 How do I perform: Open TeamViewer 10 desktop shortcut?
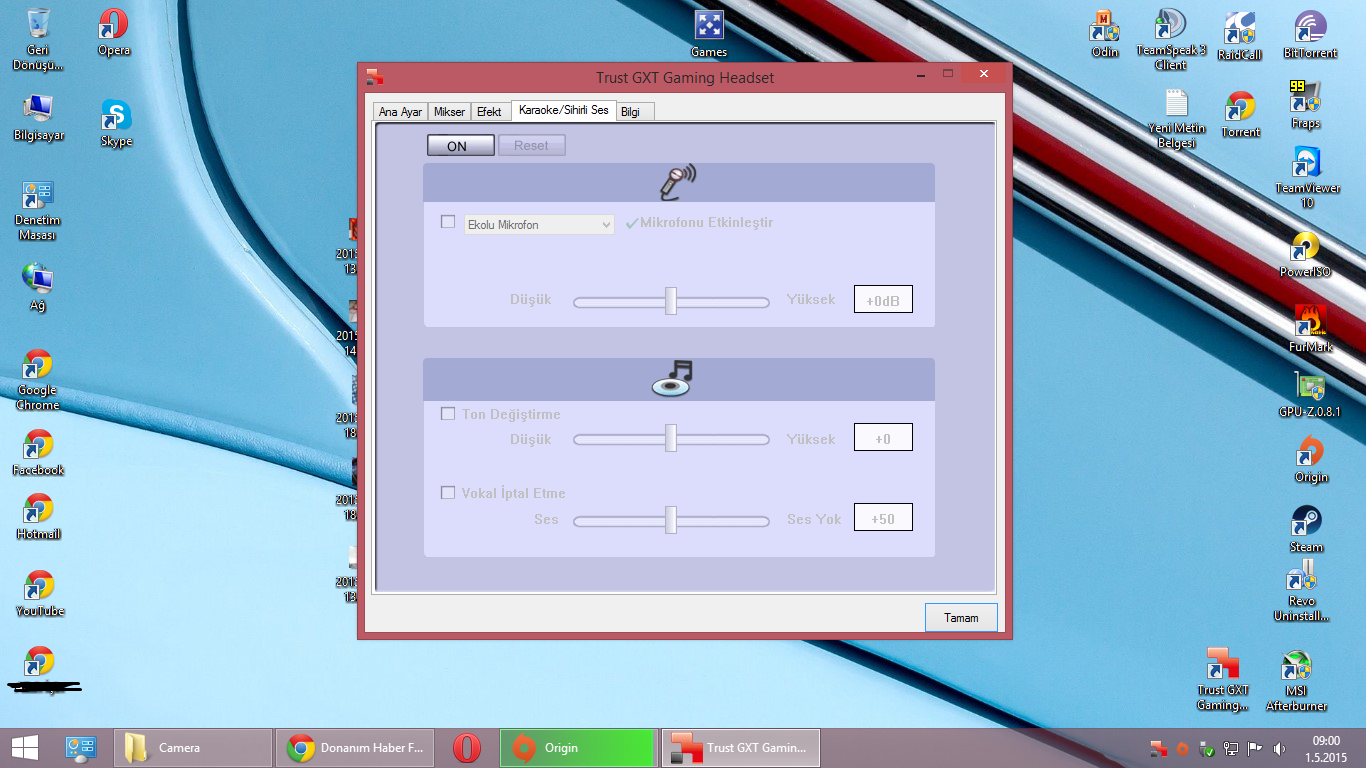(x=1307, y=178)
